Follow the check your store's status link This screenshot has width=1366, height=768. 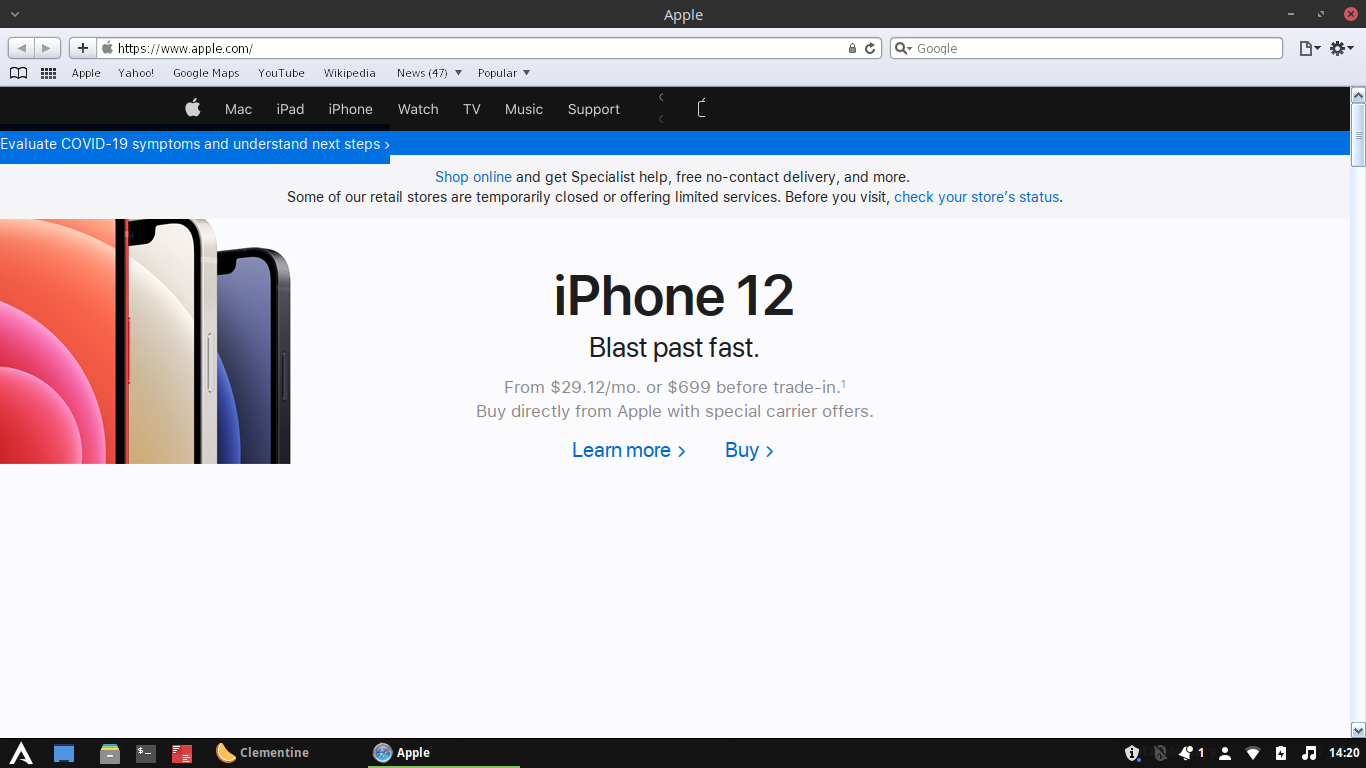point(977,197)
